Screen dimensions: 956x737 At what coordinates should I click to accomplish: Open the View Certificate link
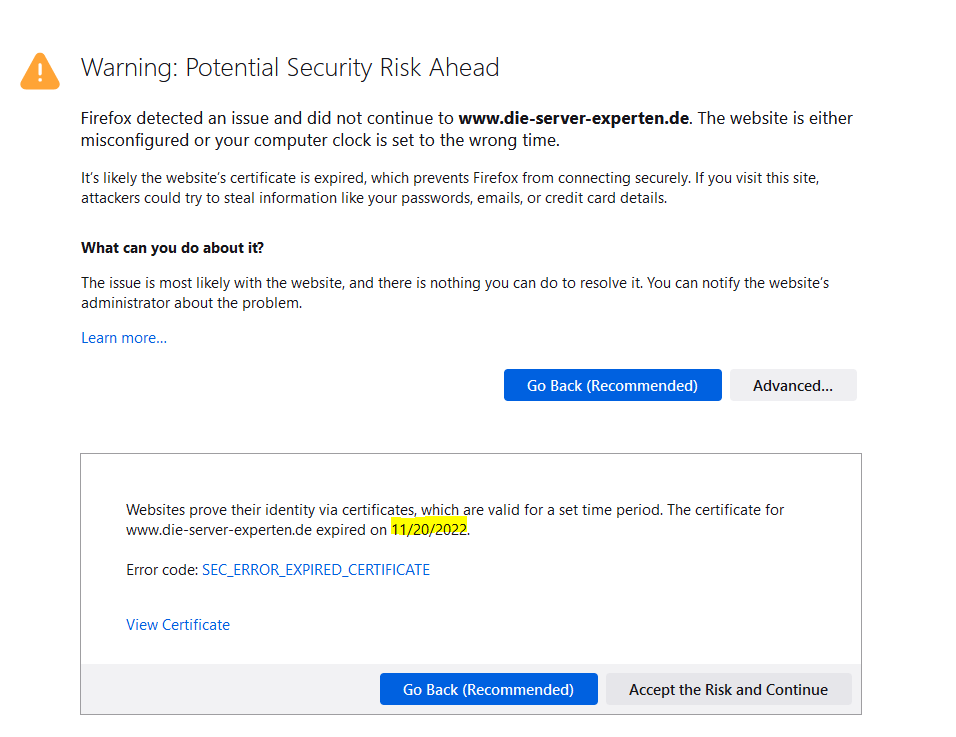[178, 625]
